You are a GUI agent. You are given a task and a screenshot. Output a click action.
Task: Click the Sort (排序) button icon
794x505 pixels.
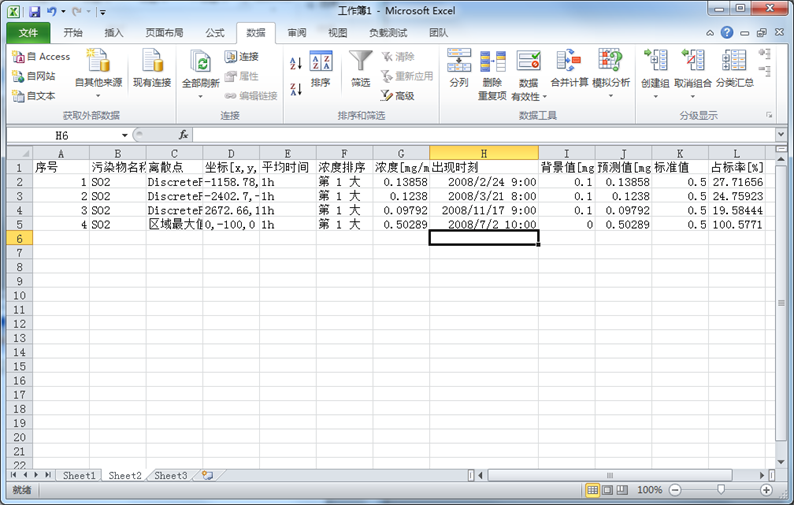320,63
